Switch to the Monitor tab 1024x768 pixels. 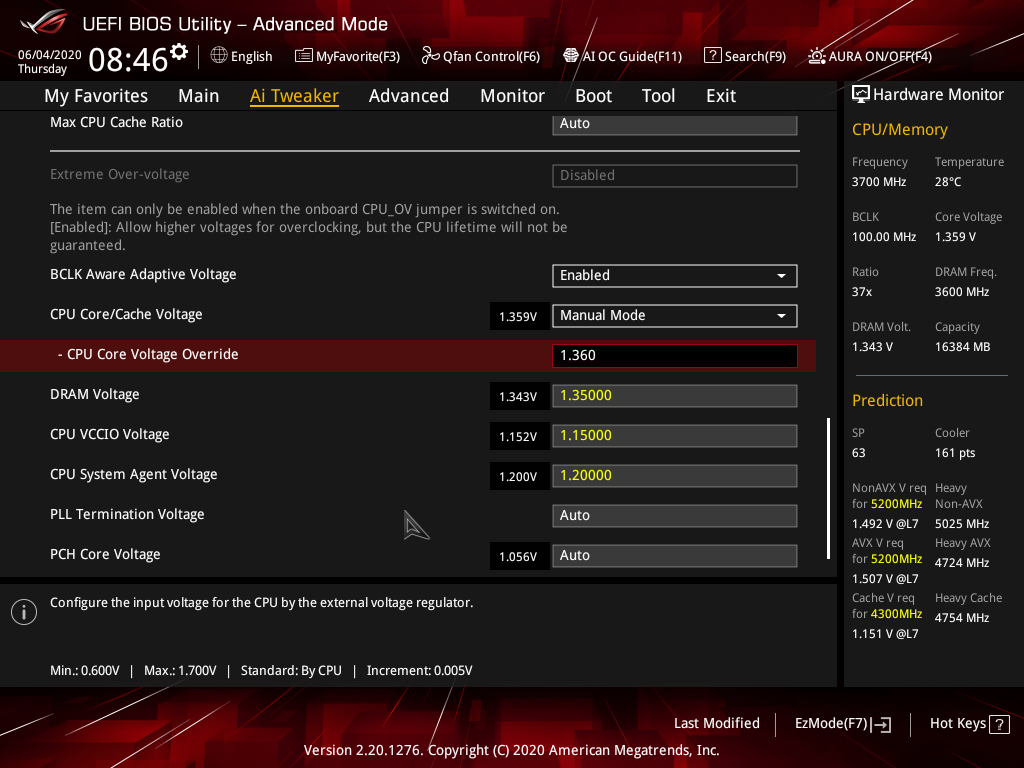512,95
